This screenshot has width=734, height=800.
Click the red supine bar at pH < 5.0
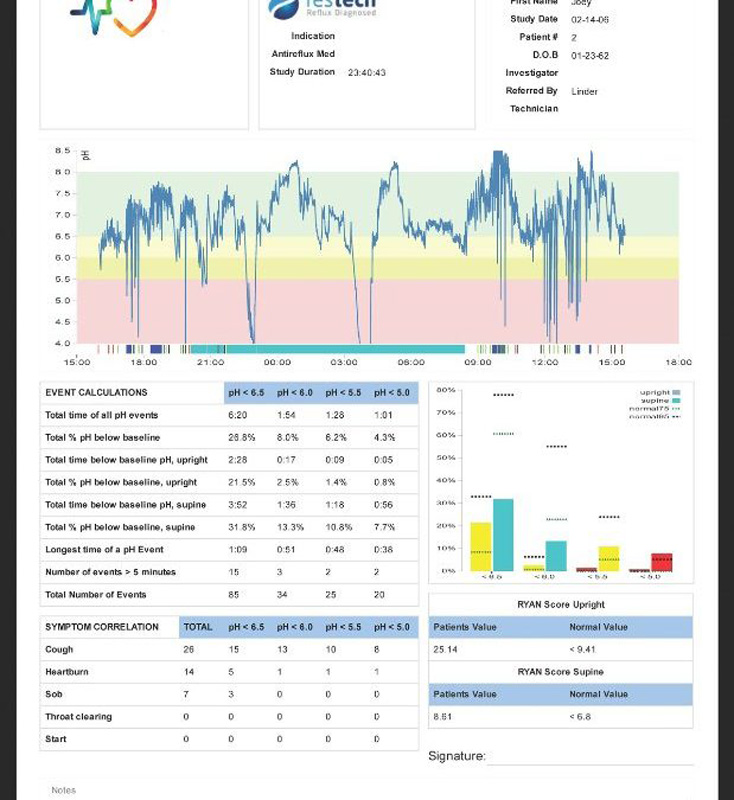coord(662,562)
